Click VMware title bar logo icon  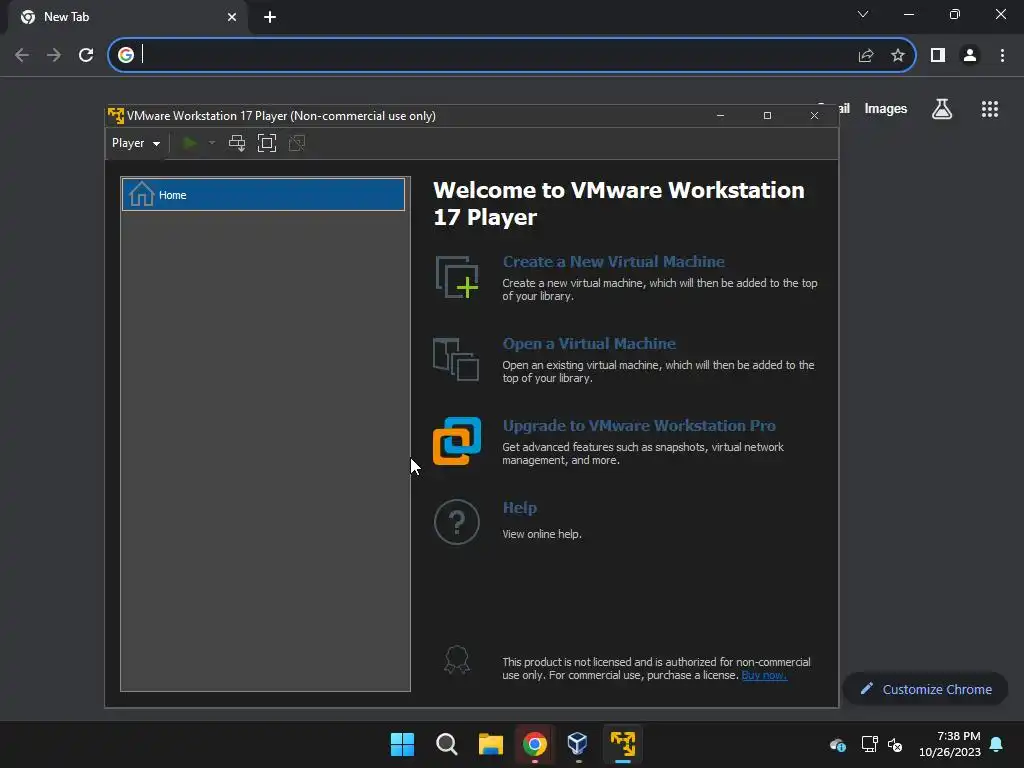point(116,116)
